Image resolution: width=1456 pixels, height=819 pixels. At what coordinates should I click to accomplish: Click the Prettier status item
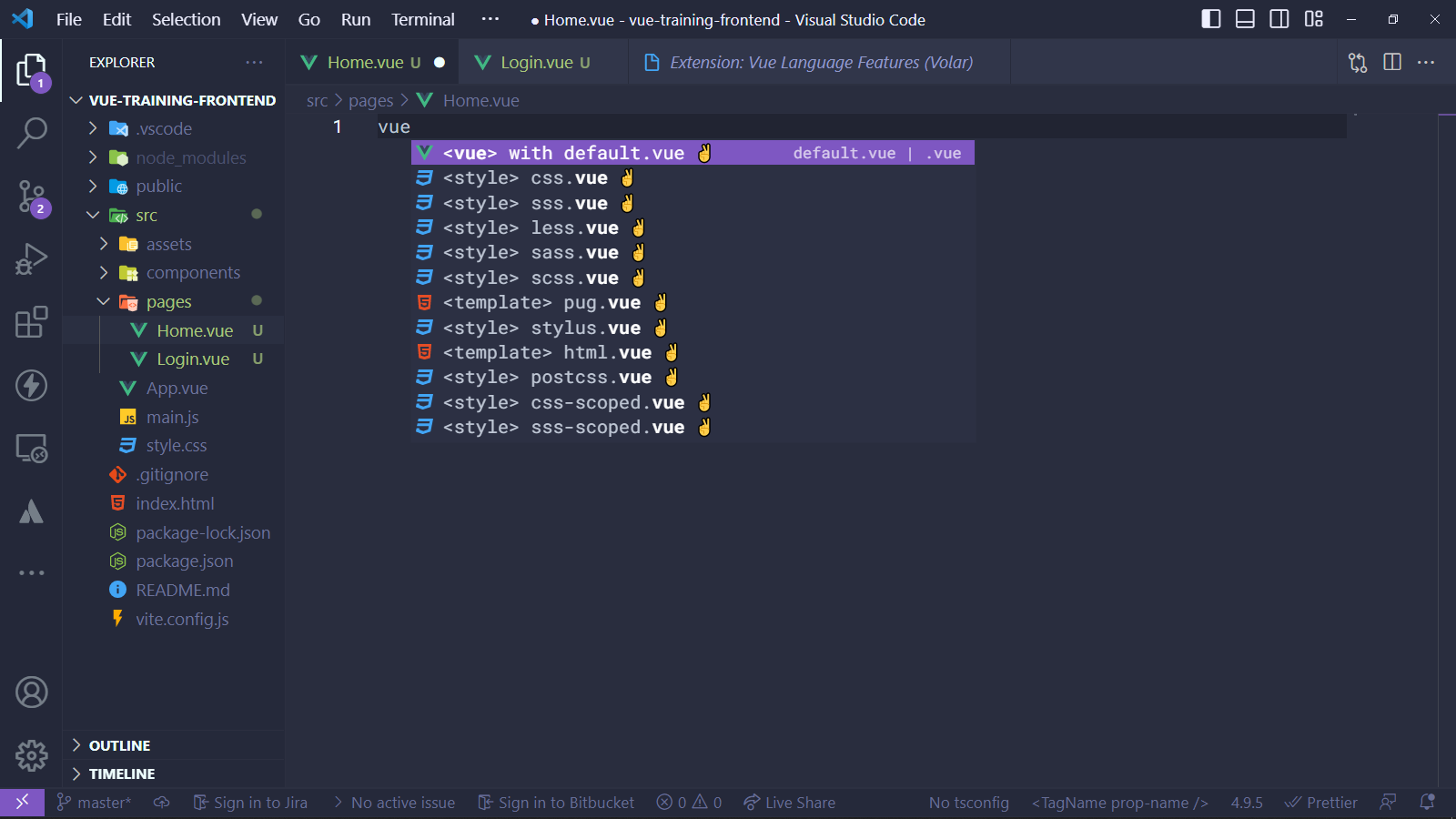point(1321,803)
